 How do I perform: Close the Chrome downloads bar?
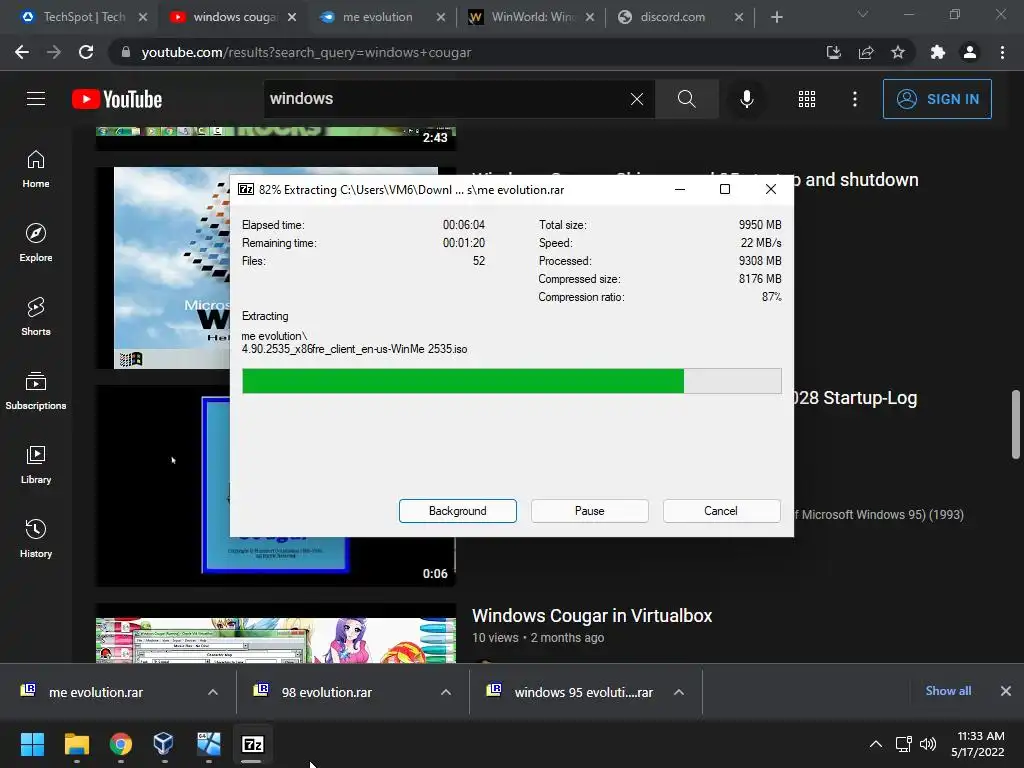pos(1006,691)
